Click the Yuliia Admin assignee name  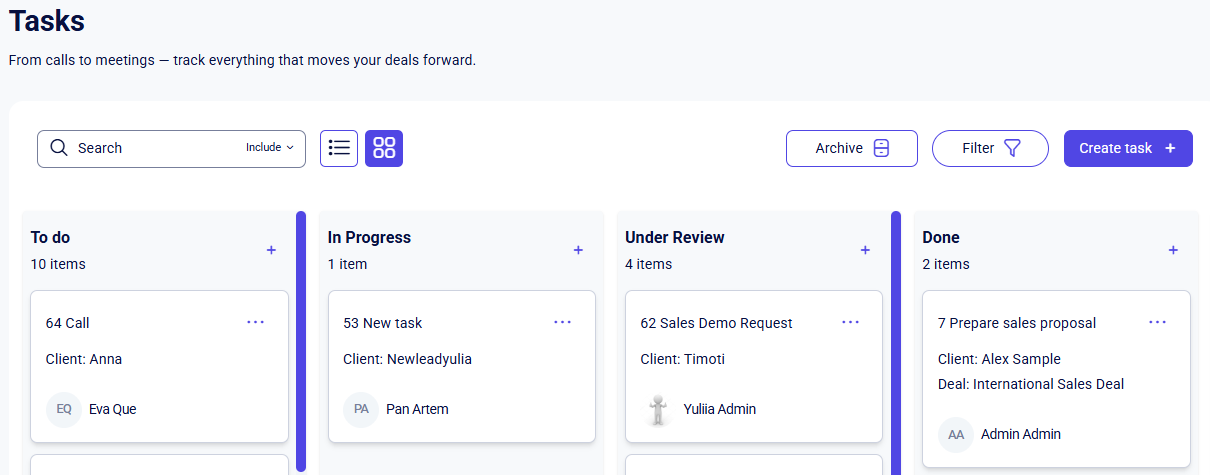pos(720,409)
